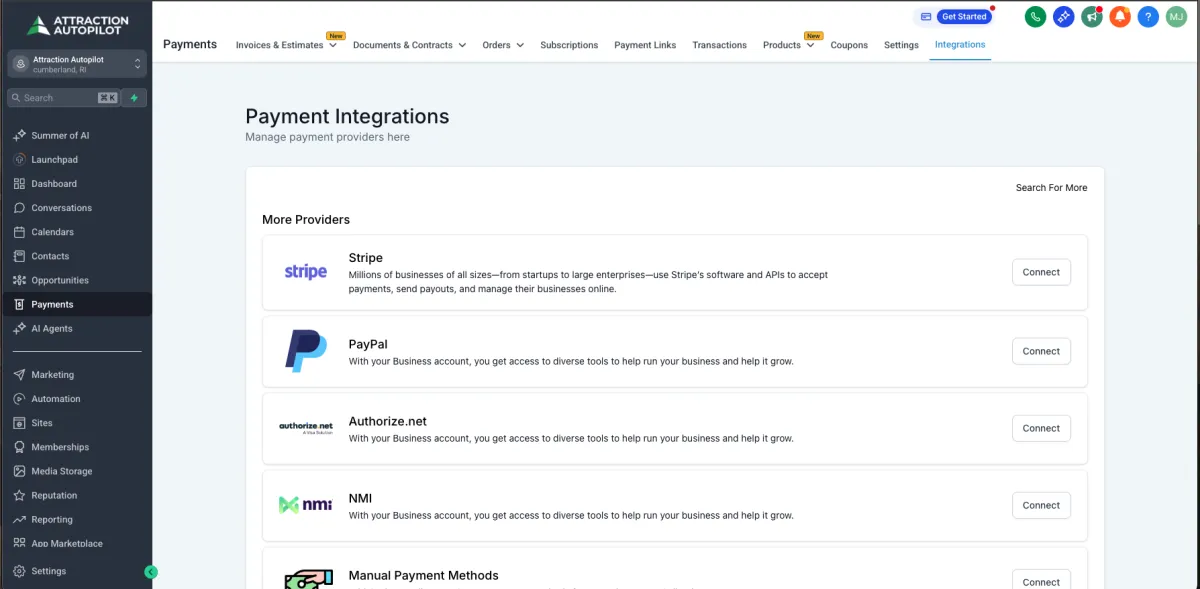Image resolution: width=1200 pixels, height=589 pixels.
Task: Open Media Storage from the sidebar
Action: pos(61,471)
